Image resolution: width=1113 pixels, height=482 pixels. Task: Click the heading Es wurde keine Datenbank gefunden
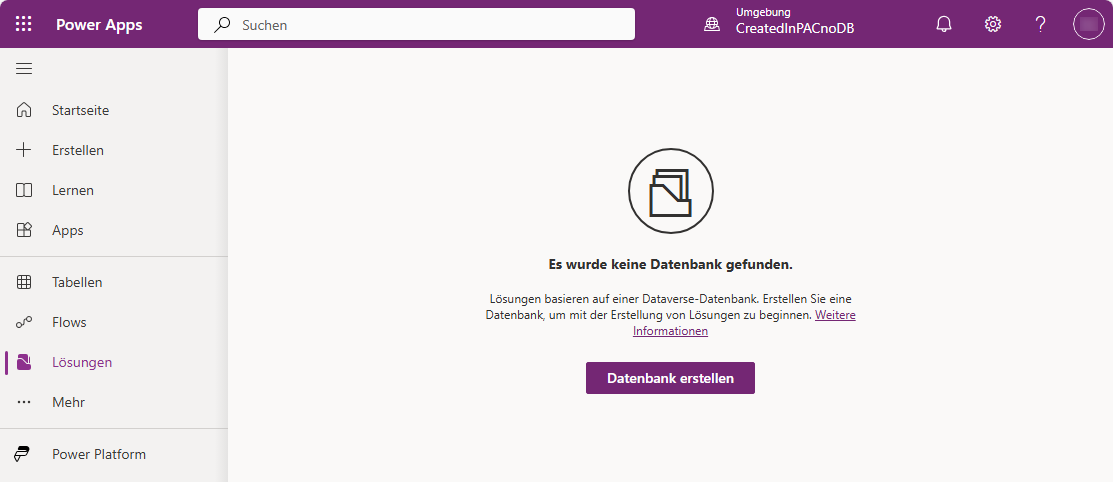pos(671,264)
